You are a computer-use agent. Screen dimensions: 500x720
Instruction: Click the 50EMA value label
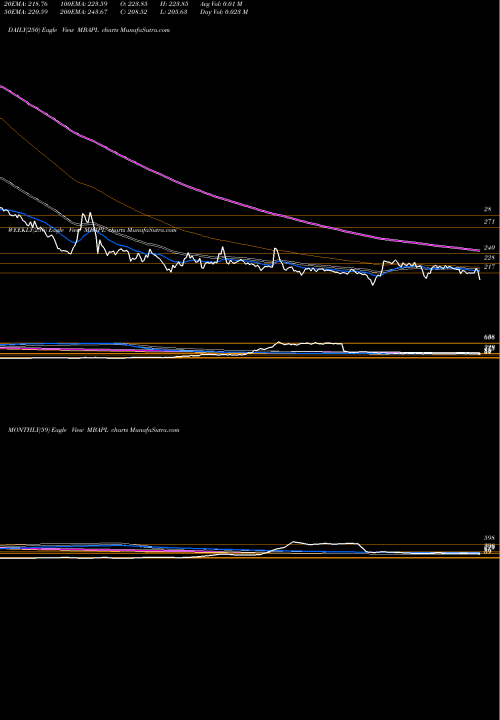point(27,12)
